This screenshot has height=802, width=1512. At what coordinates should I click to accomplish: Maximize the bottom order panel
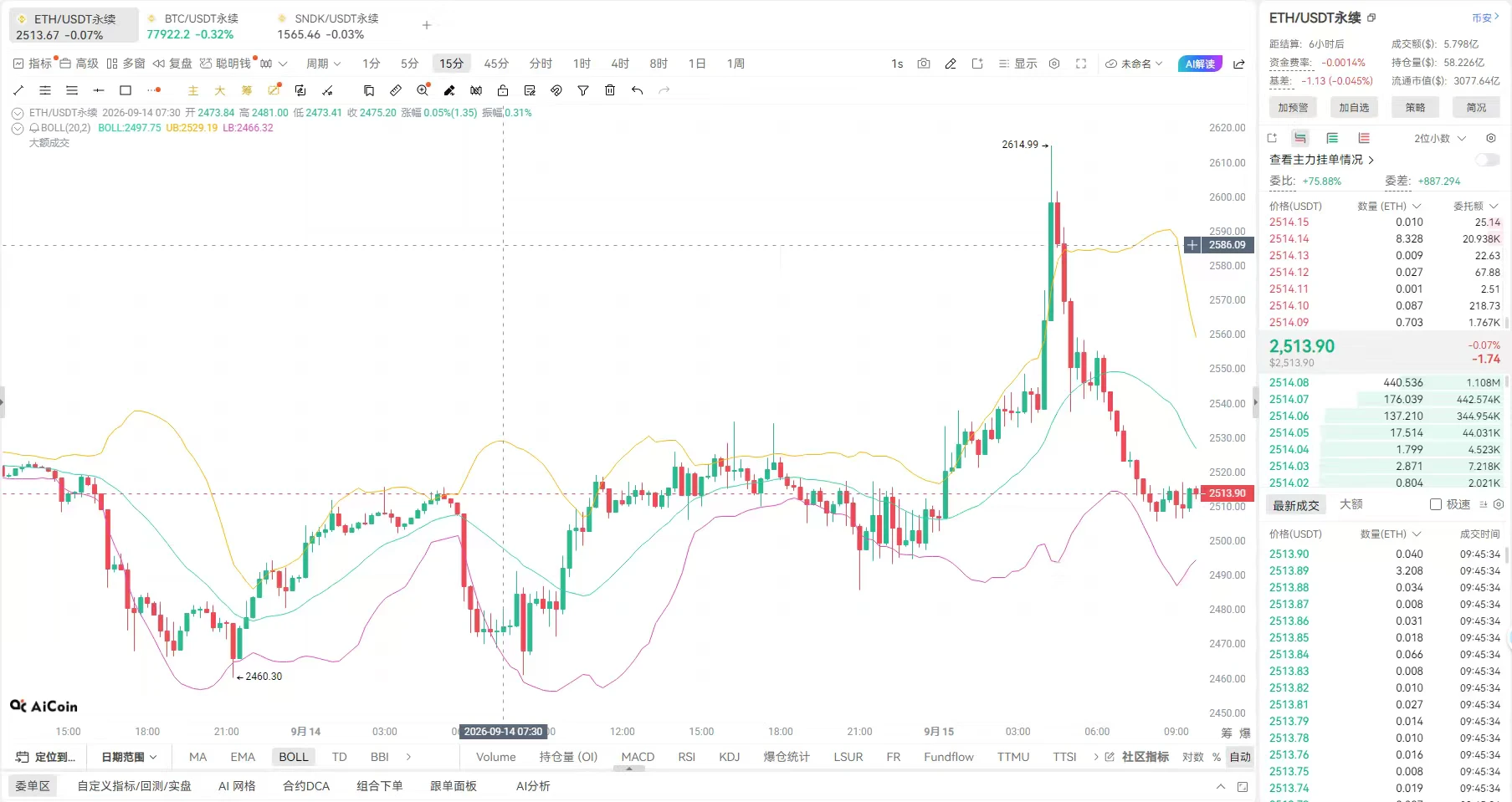coord(1243,787)
